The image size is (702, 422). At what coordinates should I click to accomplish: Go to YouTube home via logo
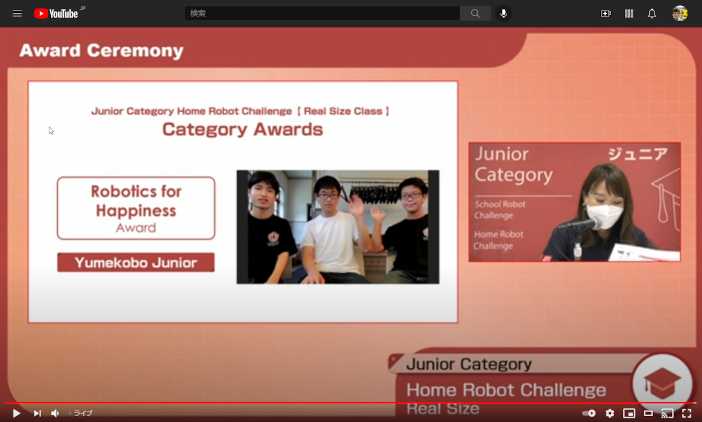pos(56,13)
